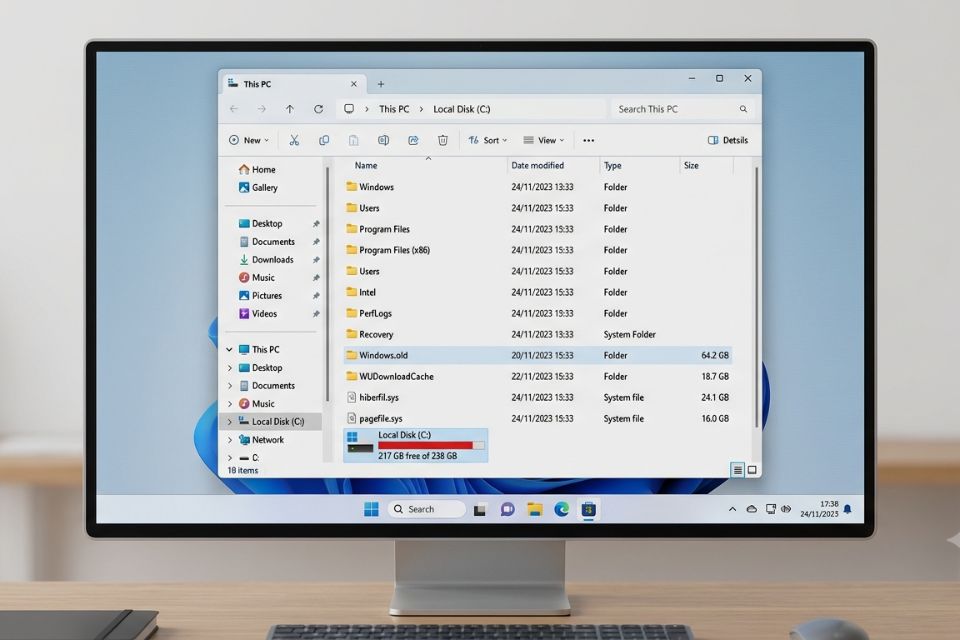Switch to large thumbnails view toggle
This screenshot has height=640, width=960.
click(752, 470)
